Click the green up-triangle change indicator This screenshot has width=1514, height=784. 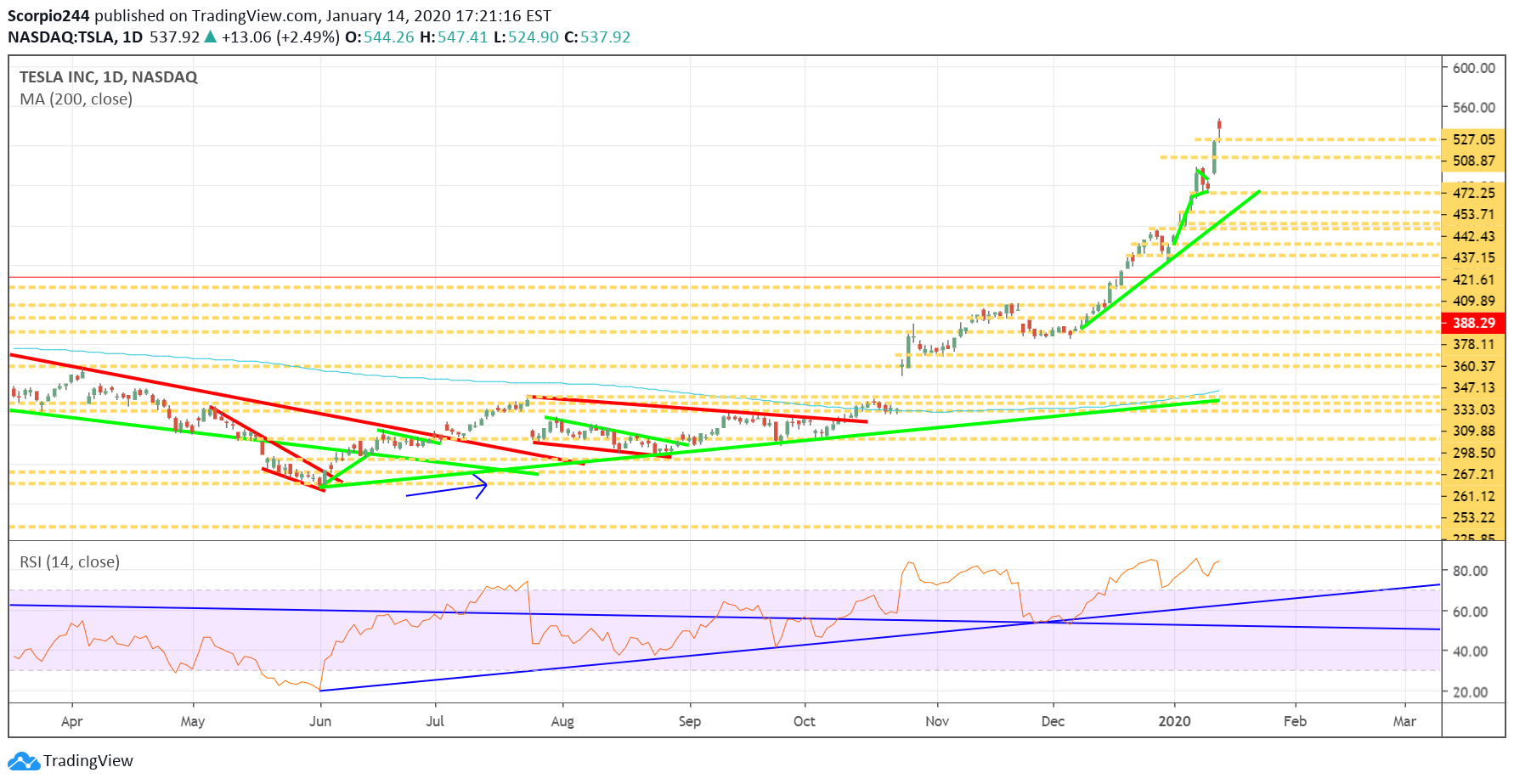click(x=210, y=37)
